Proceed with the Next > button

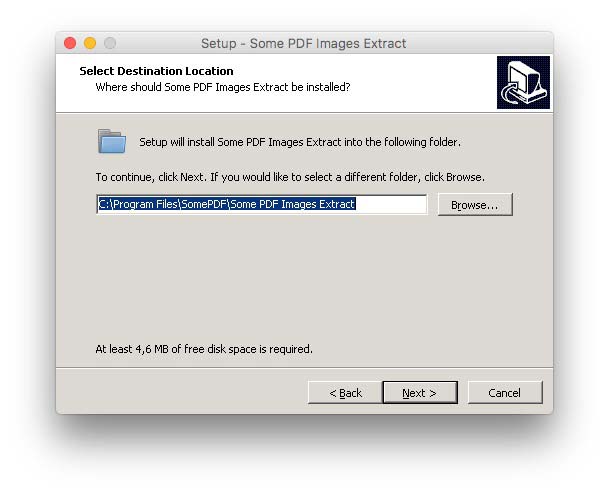420,393
